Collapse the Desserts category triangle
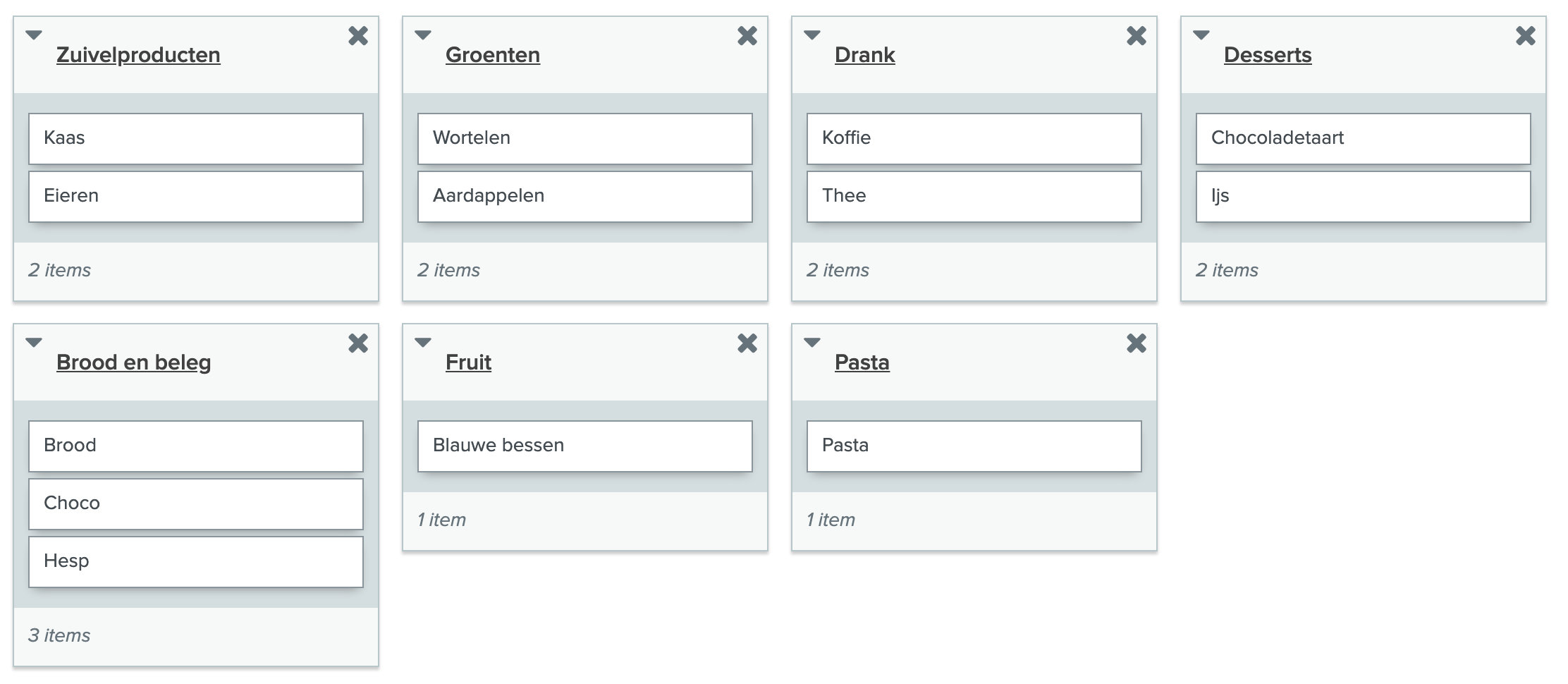This screenshot has height=684, width=1568. click(1201, 35)
